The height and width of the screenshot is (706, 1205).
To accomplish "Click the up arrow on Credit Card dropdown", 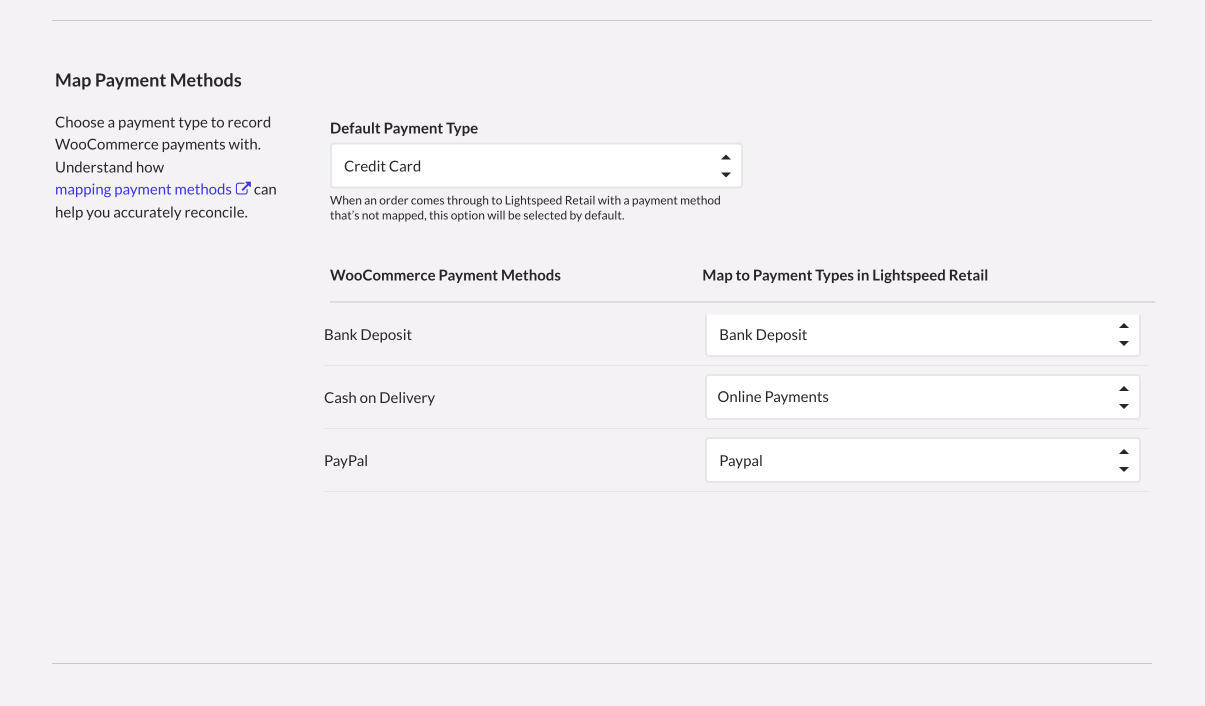I will click(726, 158).
